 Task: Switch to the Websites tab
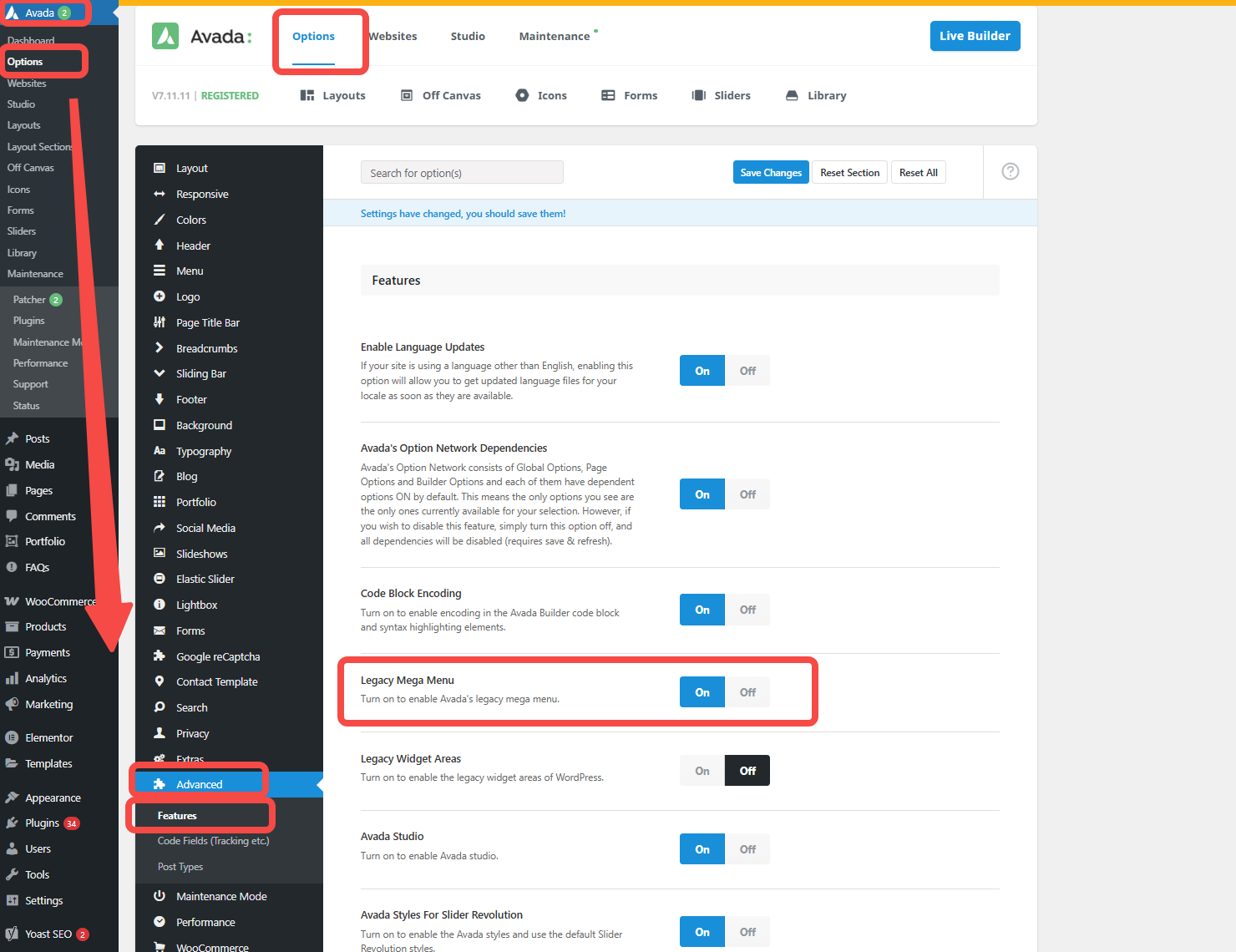[x=393, y=36]
